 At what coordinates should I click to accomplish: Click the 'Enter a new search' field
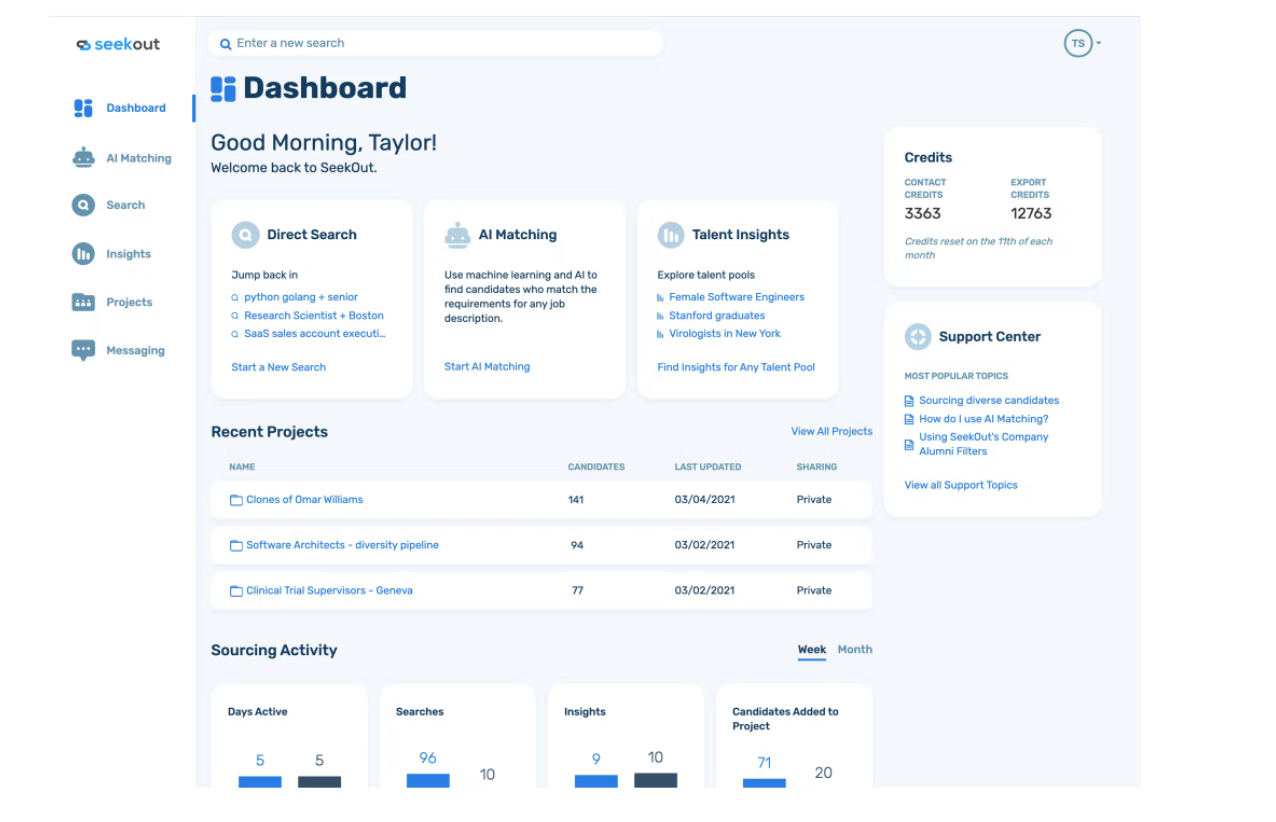(435, 44)
